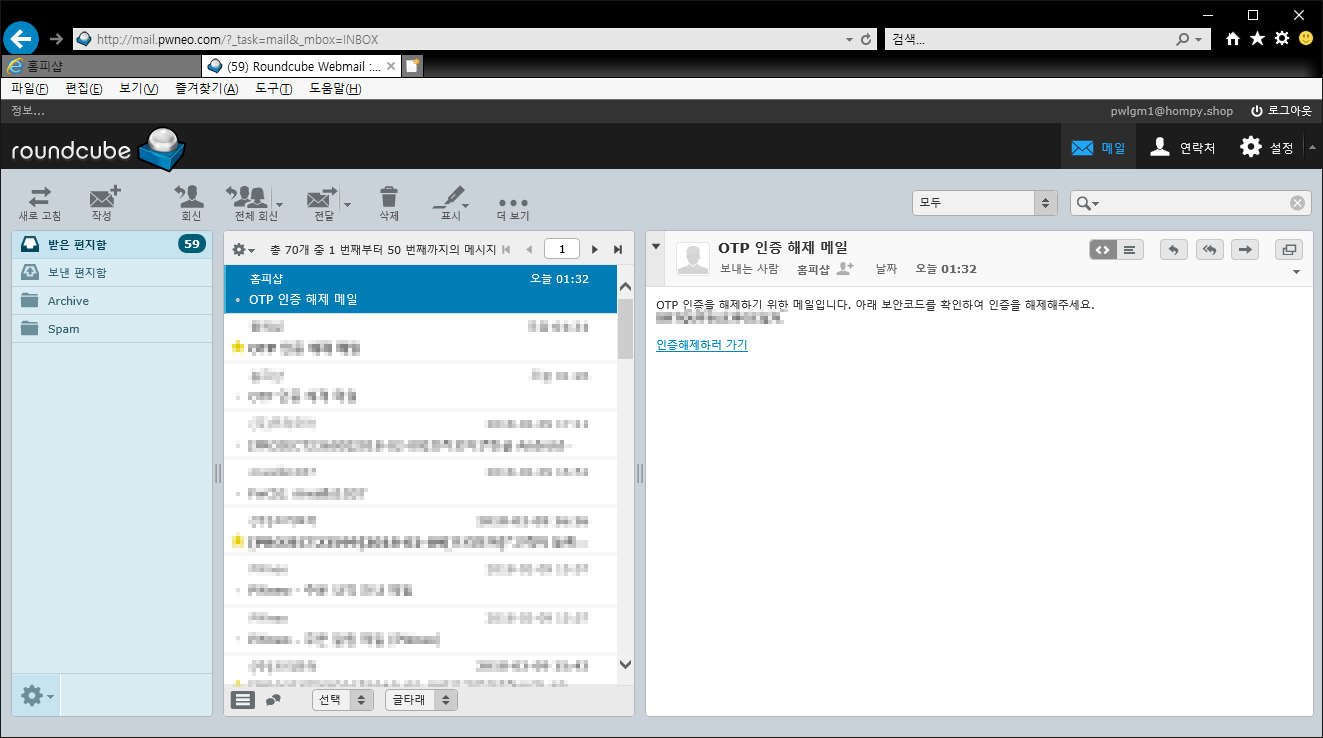The image size is (1323, 738).
Task: Add sender 홈피샵 to contacts icon
Action: pyautogui.click(x=845, y=269)
